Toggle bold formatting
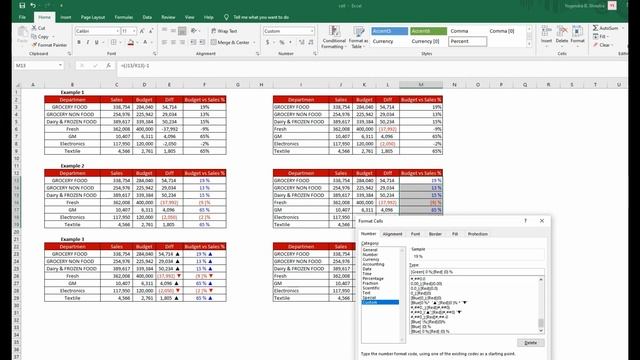This screenshot has height=360, width=640. coord(79,42)
